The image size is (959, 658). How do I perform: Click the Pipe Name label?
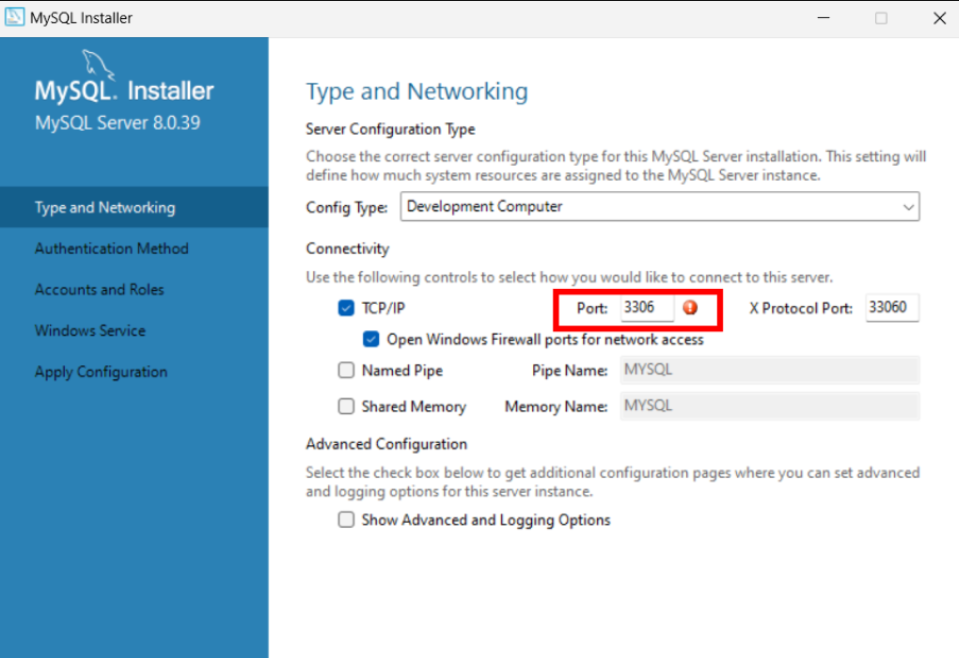click(569, 371)
